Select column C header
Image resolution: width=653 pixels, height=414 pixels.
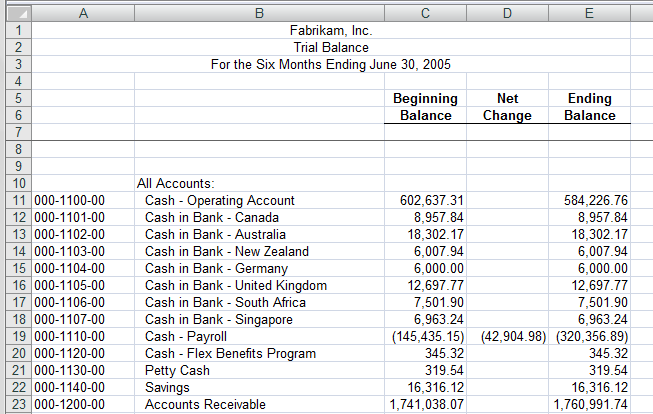pyautogui.click(x=424, y=11)
